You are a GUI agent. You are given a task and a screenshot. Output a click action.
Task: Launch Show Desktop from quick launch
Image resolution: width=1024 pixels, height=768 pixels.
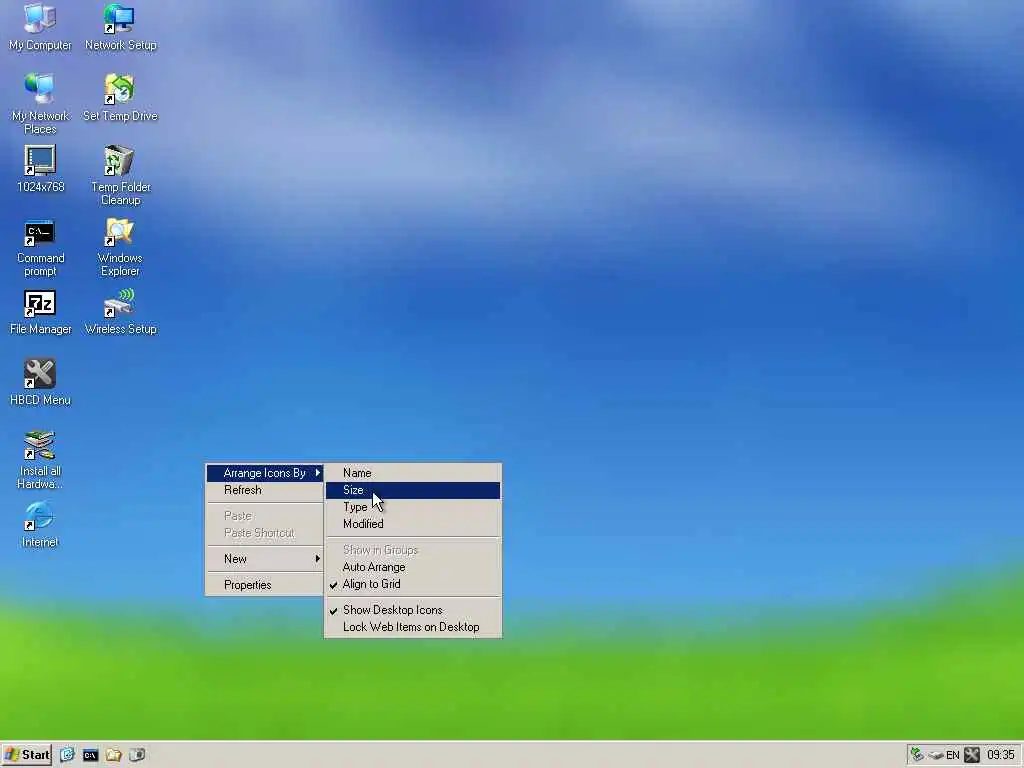[x=67, y=755]
